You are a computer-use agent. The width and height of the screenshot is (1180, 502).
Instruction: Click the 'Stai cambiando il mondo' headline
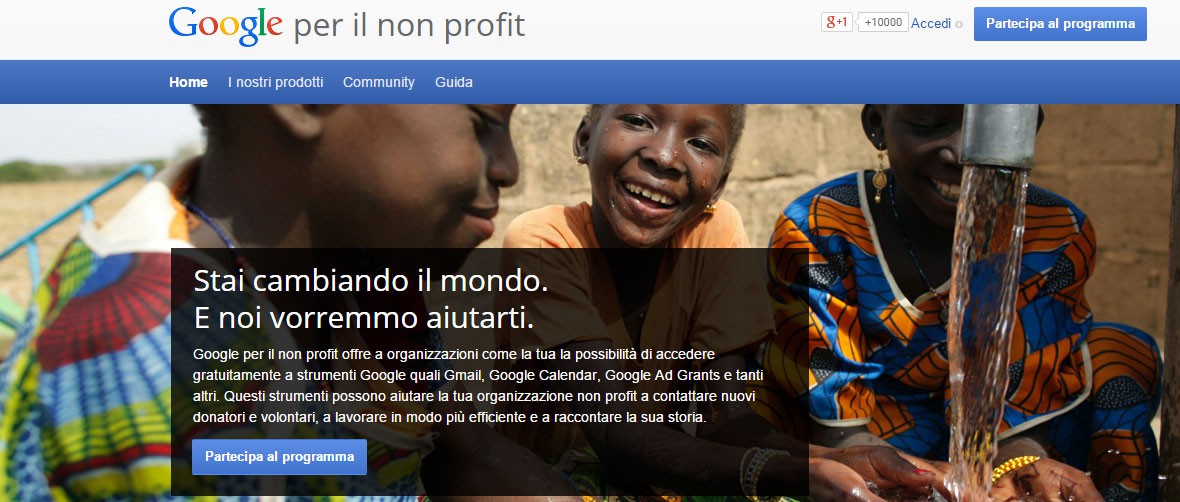coord(371,281)
